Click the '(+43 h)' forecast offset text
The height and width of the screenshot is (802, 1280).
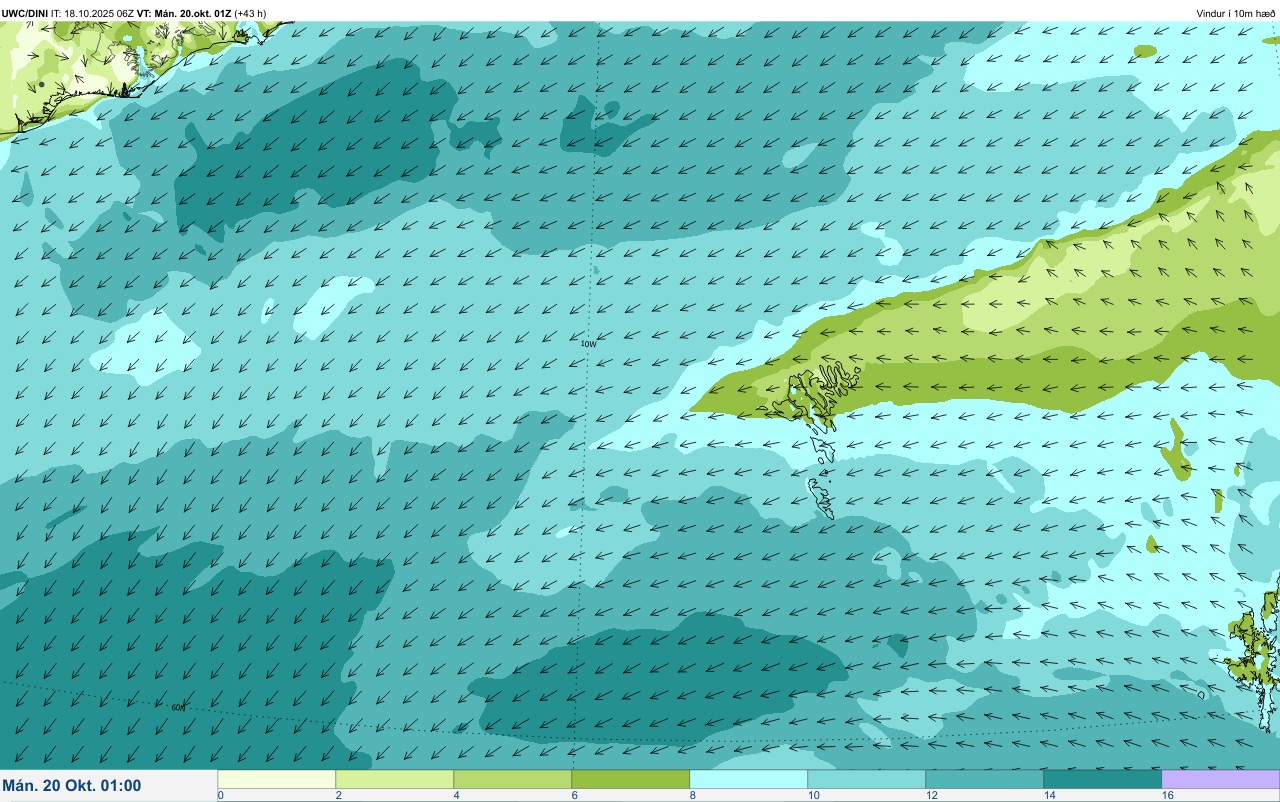pyautogui.click(x=250, y=13)
